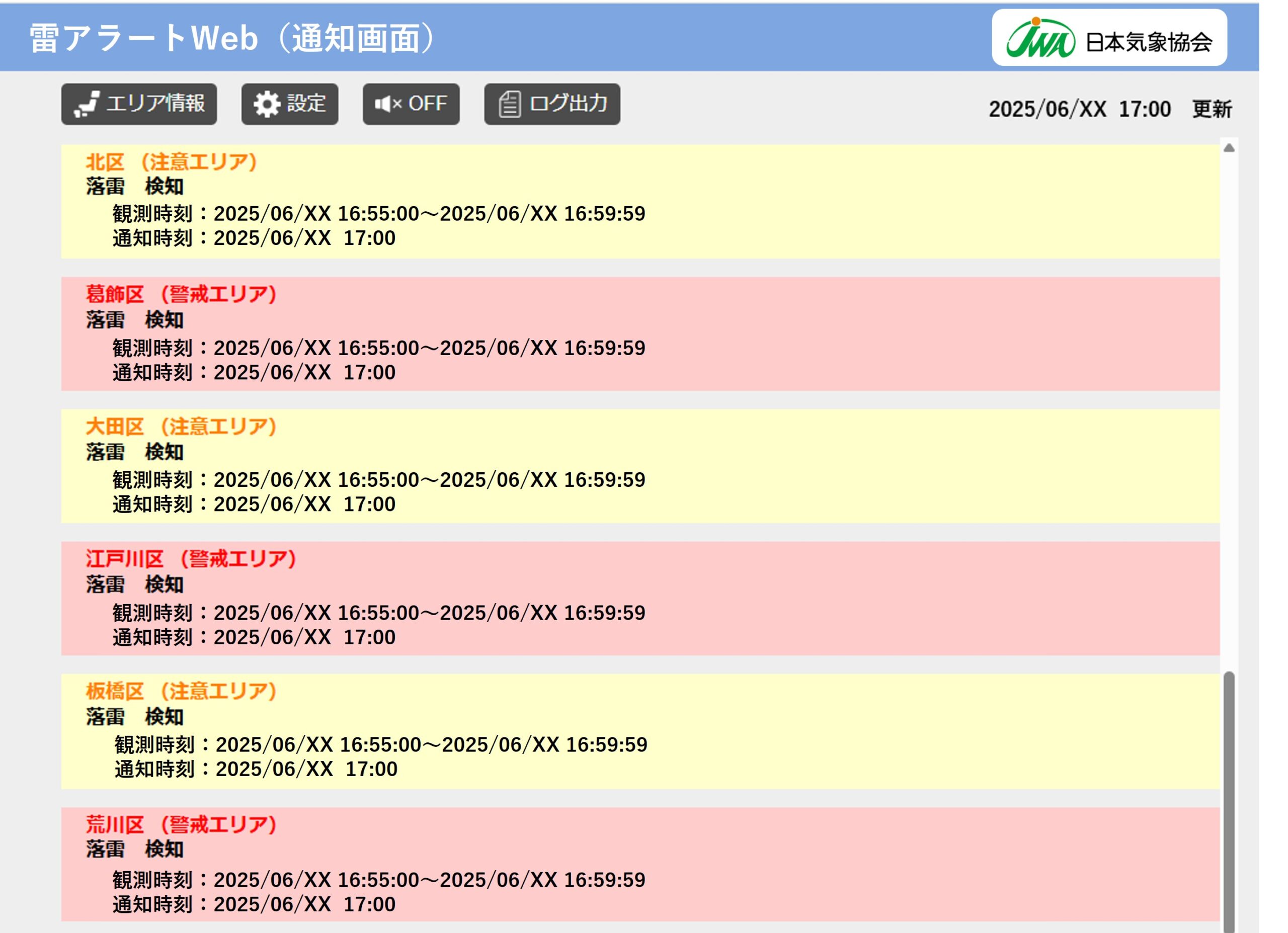Click the JWA 日本気象協会 logo
Screen dimensions: 1288x933
click(x=1109, y=38)
